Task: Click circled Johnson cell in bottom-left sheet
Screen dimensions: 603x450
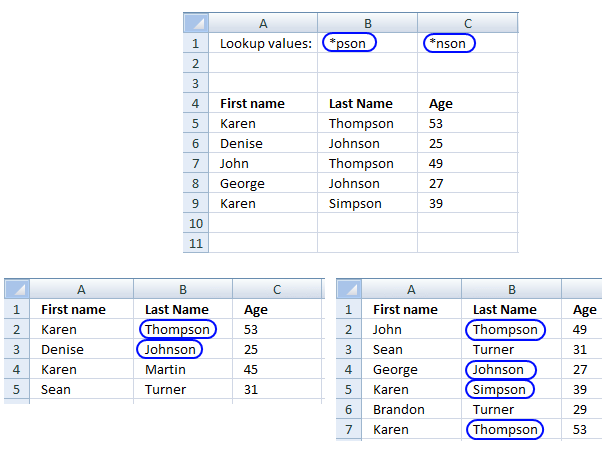Action: [x=183, y=349]
